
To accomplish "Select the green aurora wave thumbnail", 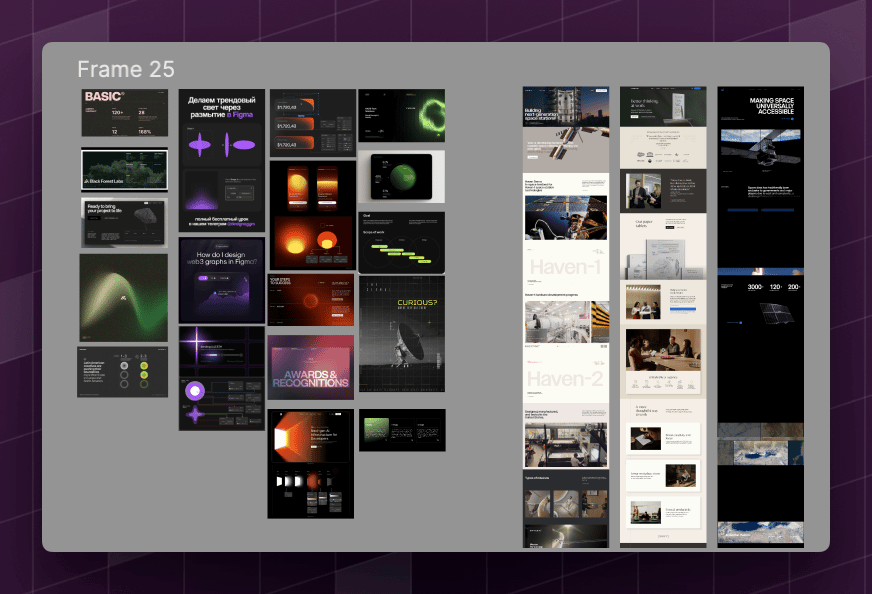I will coord(123,298).
